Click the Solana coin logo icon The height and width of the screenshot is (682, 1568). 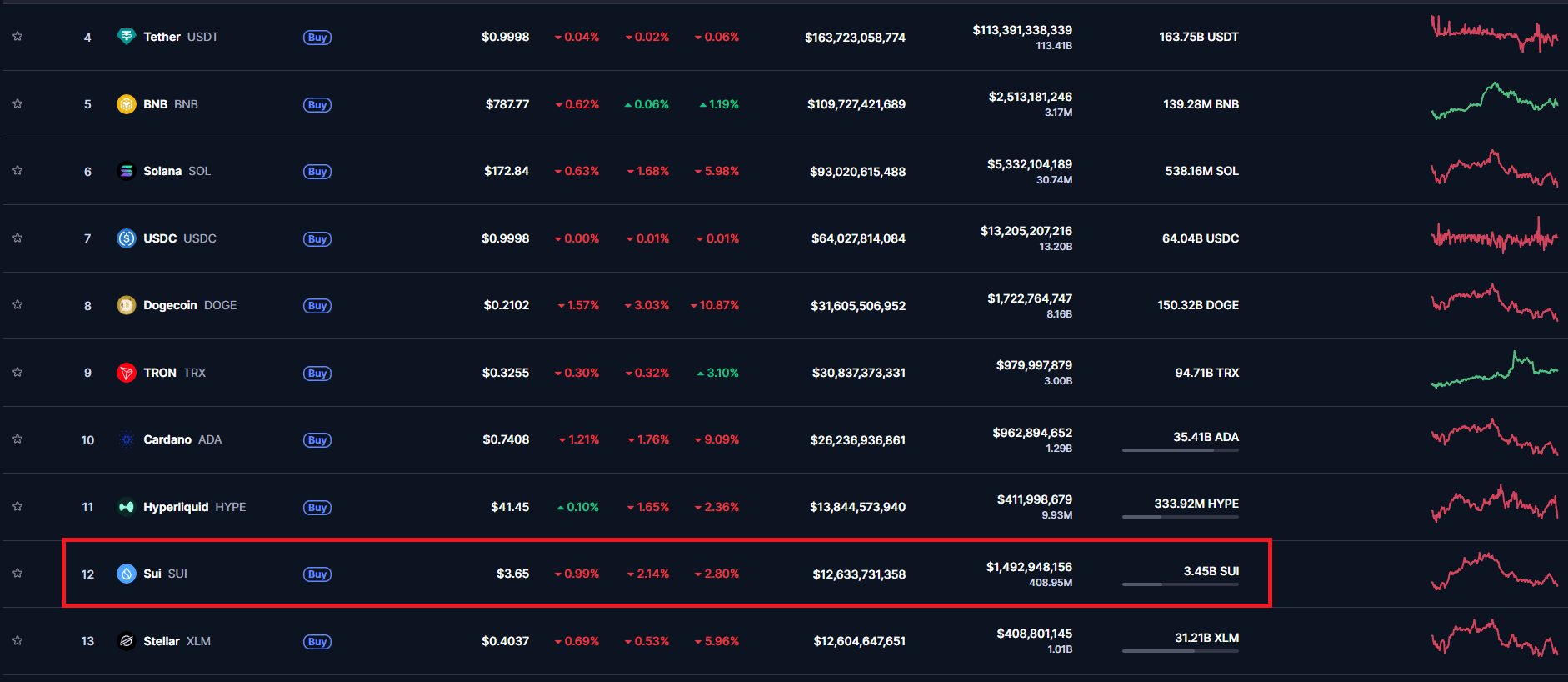127,171
